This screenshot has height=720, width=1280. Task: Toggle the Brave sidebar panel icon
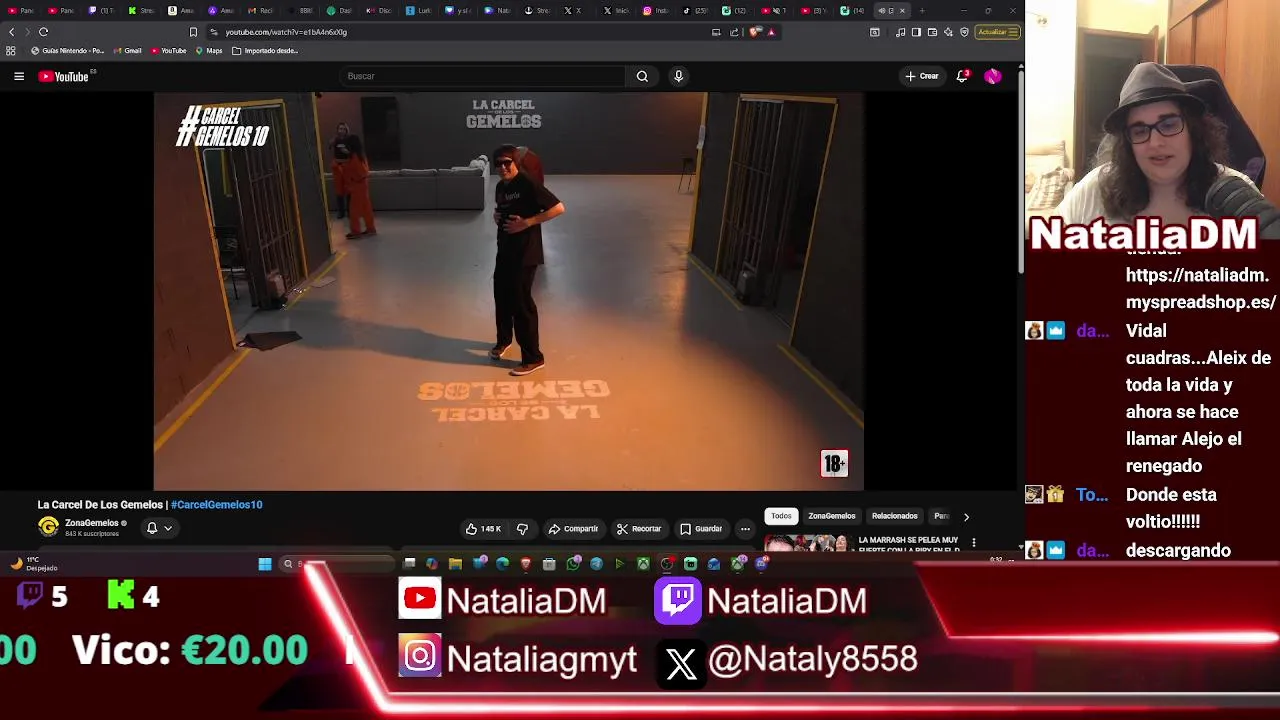916,32
